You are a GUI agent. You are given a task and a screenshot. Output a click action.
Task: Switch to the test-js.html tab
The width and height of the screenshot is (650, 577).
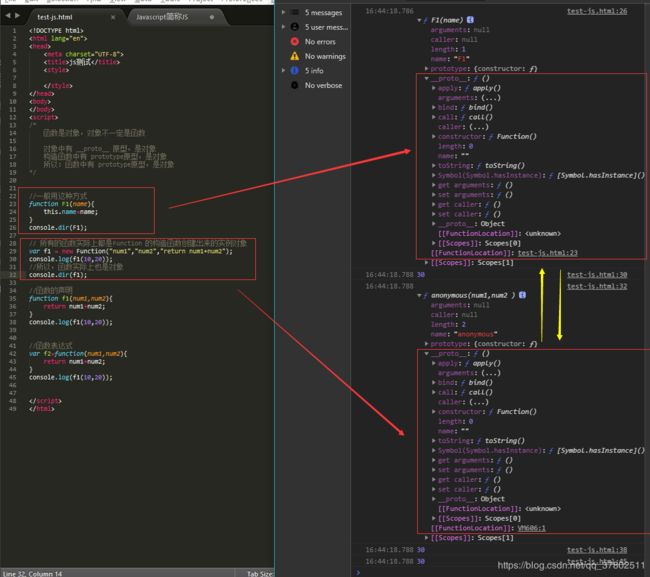coord(55,17)
